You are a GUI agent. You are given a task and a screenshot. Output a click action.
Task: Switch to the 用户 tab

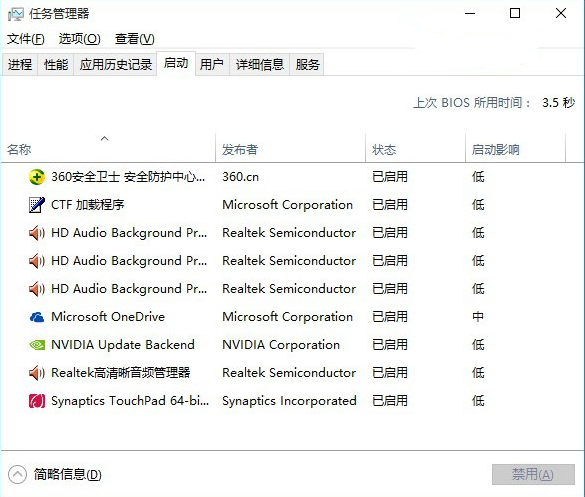[x=212, y=65]
